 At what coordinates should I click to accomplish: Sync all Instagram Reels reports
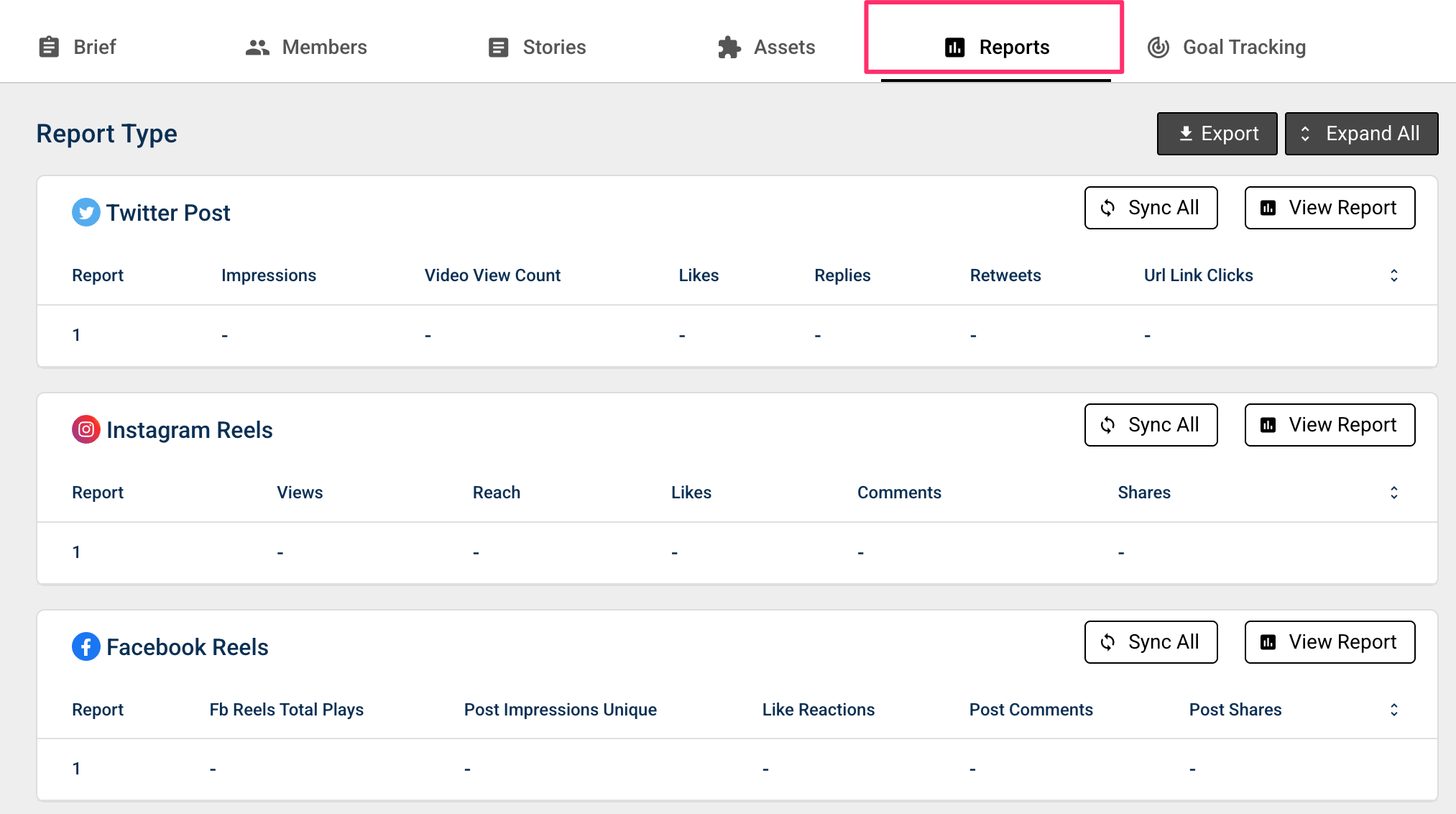point(1151,425)
